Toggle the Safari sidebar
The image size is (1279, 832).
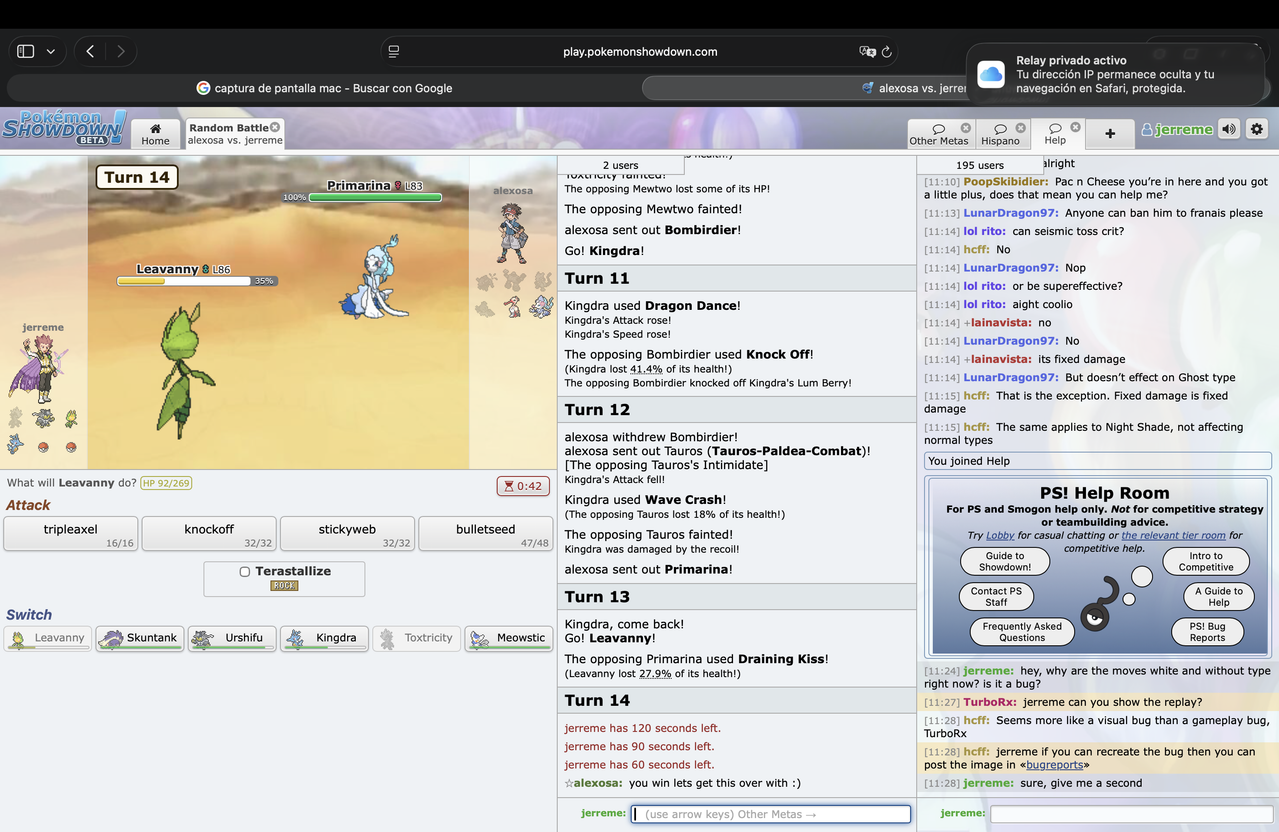point(26,51)
